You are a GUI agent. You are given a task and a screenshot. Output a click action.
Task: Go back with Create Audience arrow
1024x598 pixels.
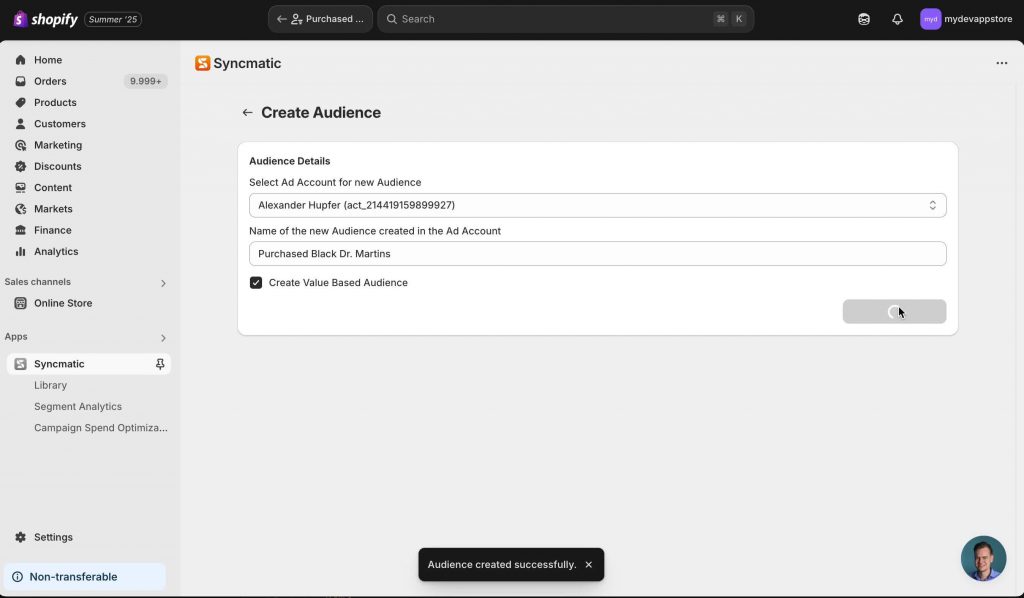pos(247,112)
